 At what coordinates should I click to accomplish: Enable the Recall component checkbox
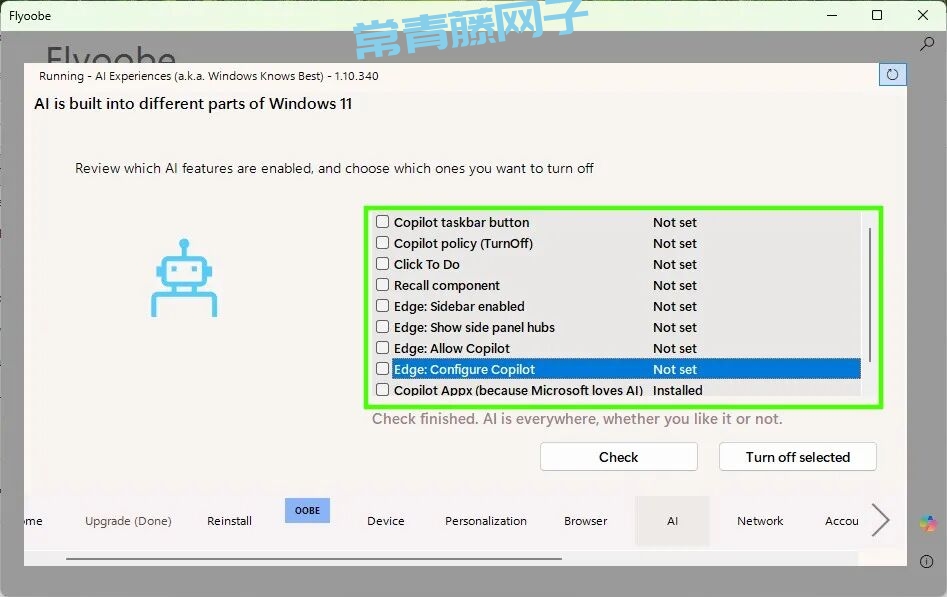click(x=382, y=285)
